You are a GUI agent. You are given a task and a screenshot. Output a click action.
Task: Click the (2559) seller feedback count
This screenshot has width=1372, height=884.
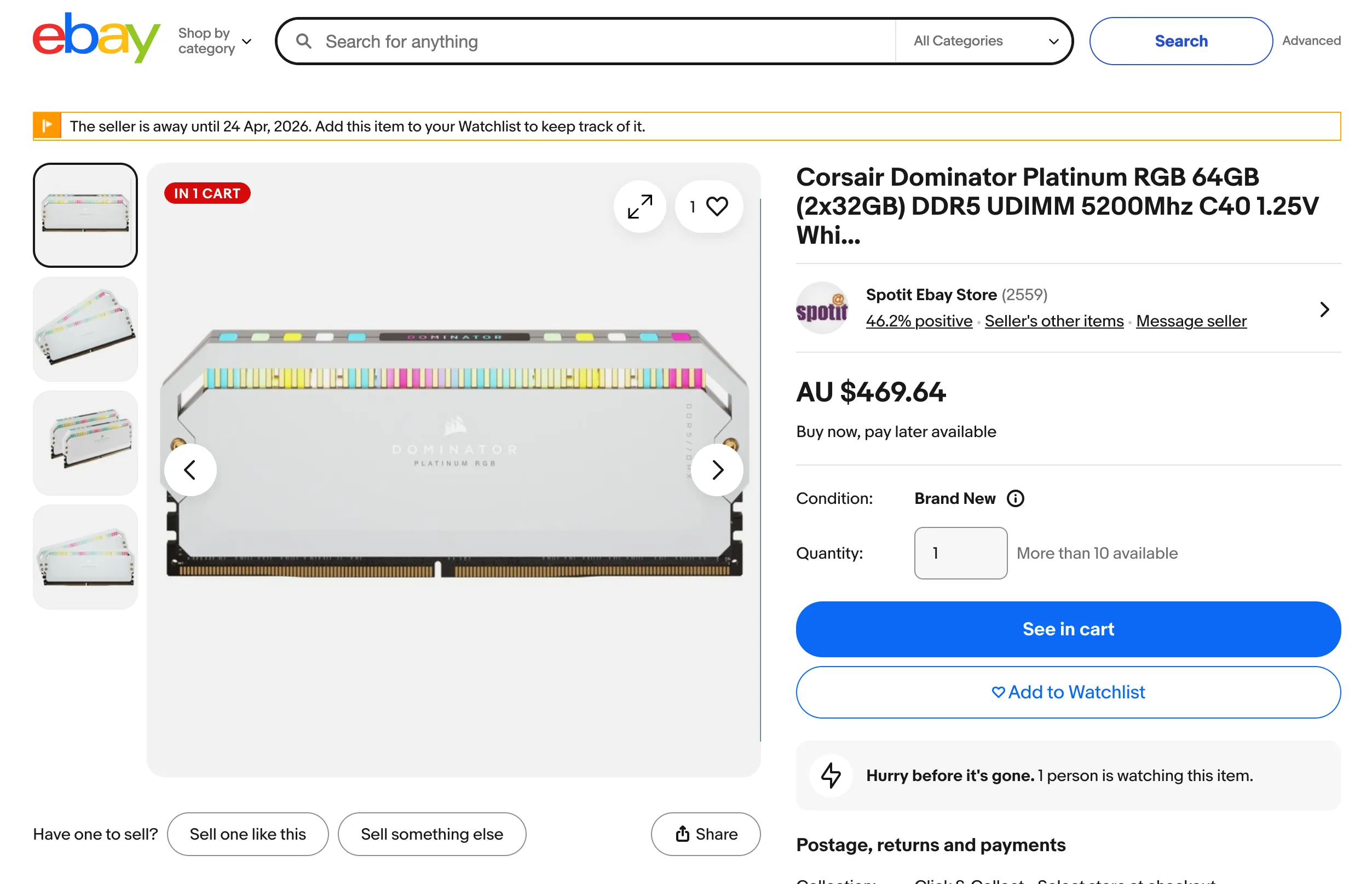point(1024,295)
